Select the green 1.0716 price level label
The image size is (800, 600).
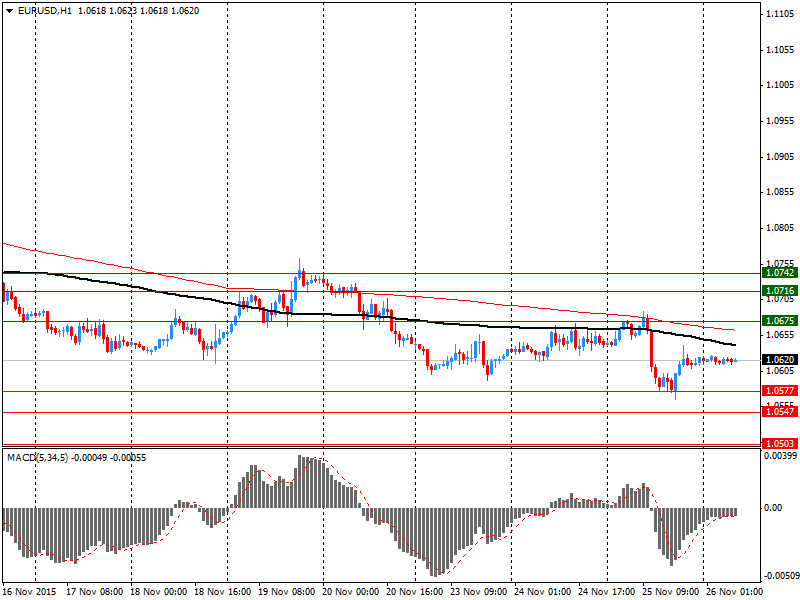(778, 290)
